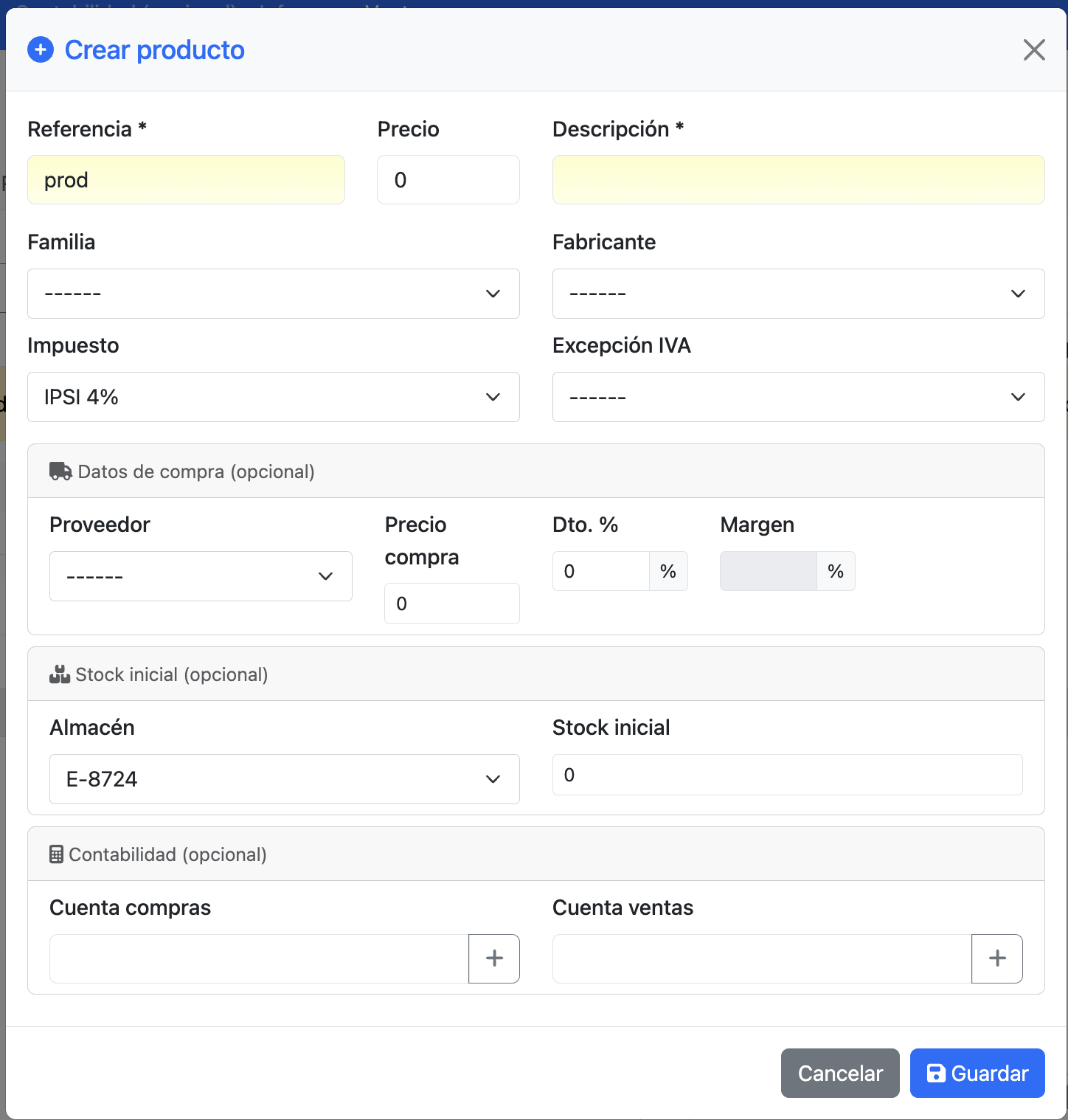The height and width of the screenshot is (1120, 1068).
Task: Expand the Excepción IVA selector
Action: point(798,397)
